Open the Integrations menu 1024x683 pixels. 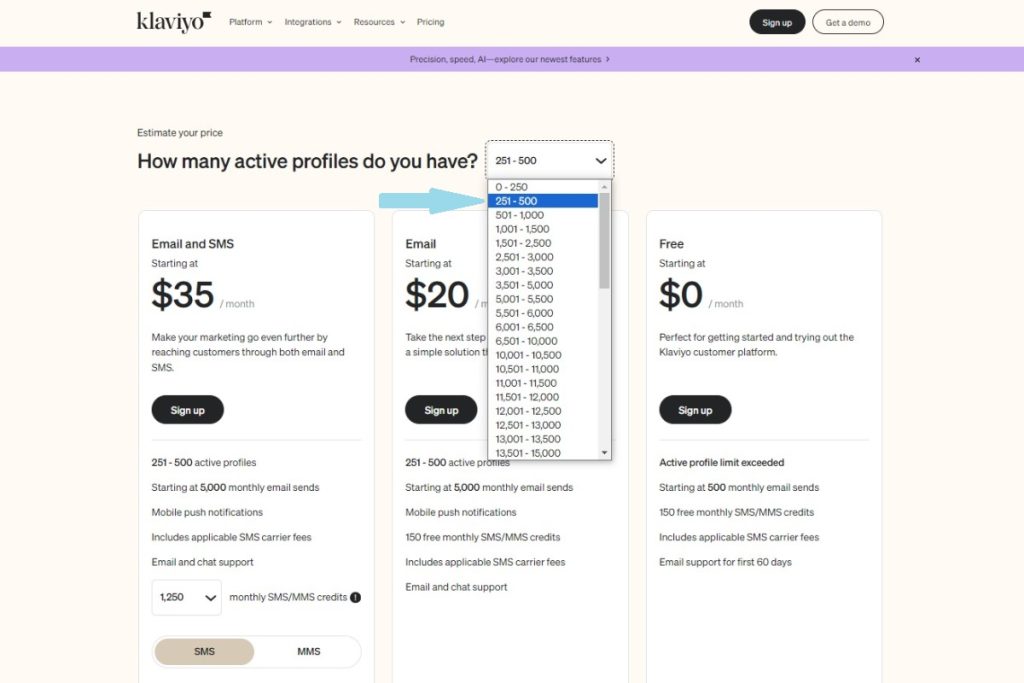tap(313, 22)
